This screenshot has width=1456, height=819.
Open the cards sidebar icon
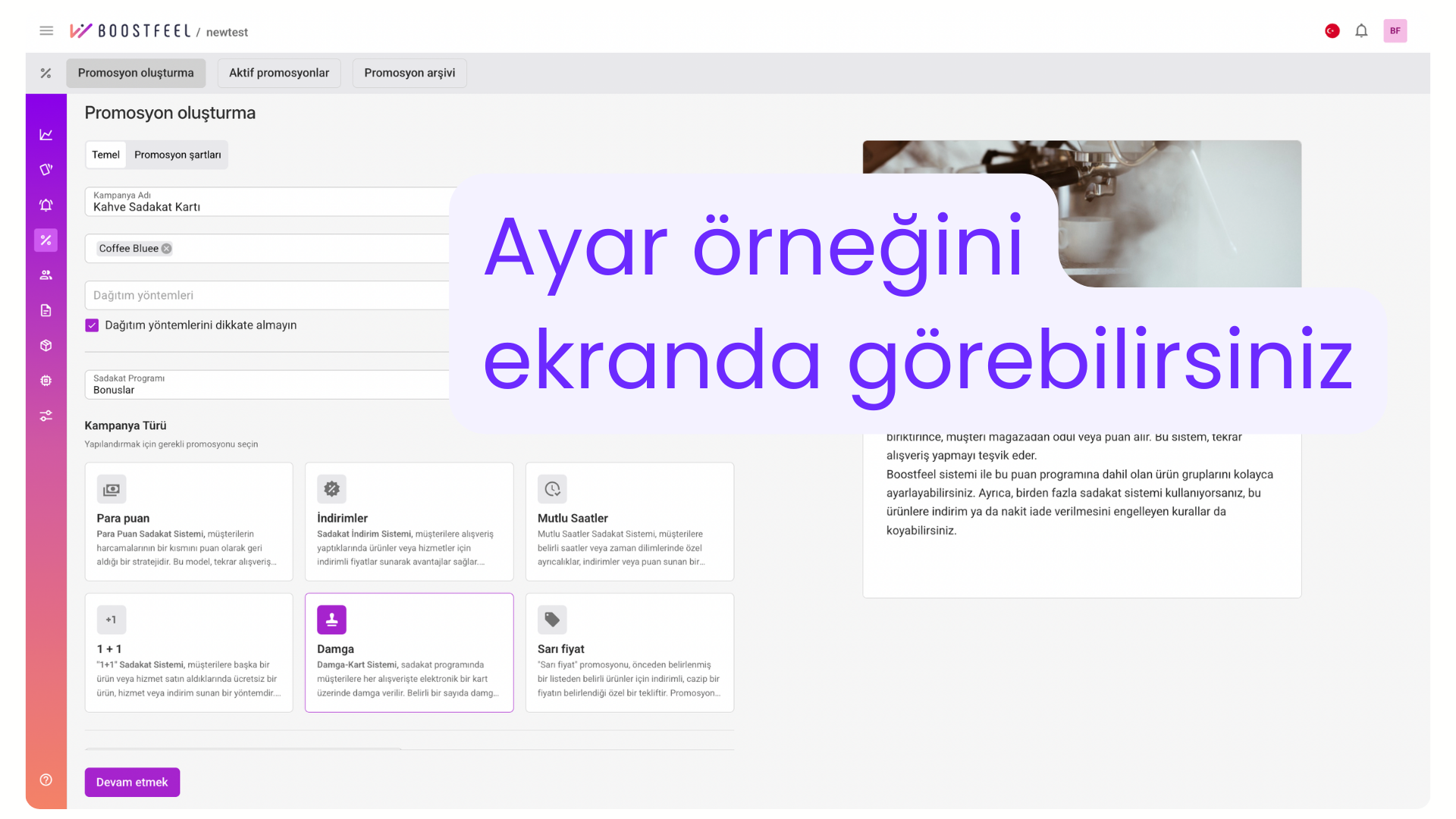(46, 170)
